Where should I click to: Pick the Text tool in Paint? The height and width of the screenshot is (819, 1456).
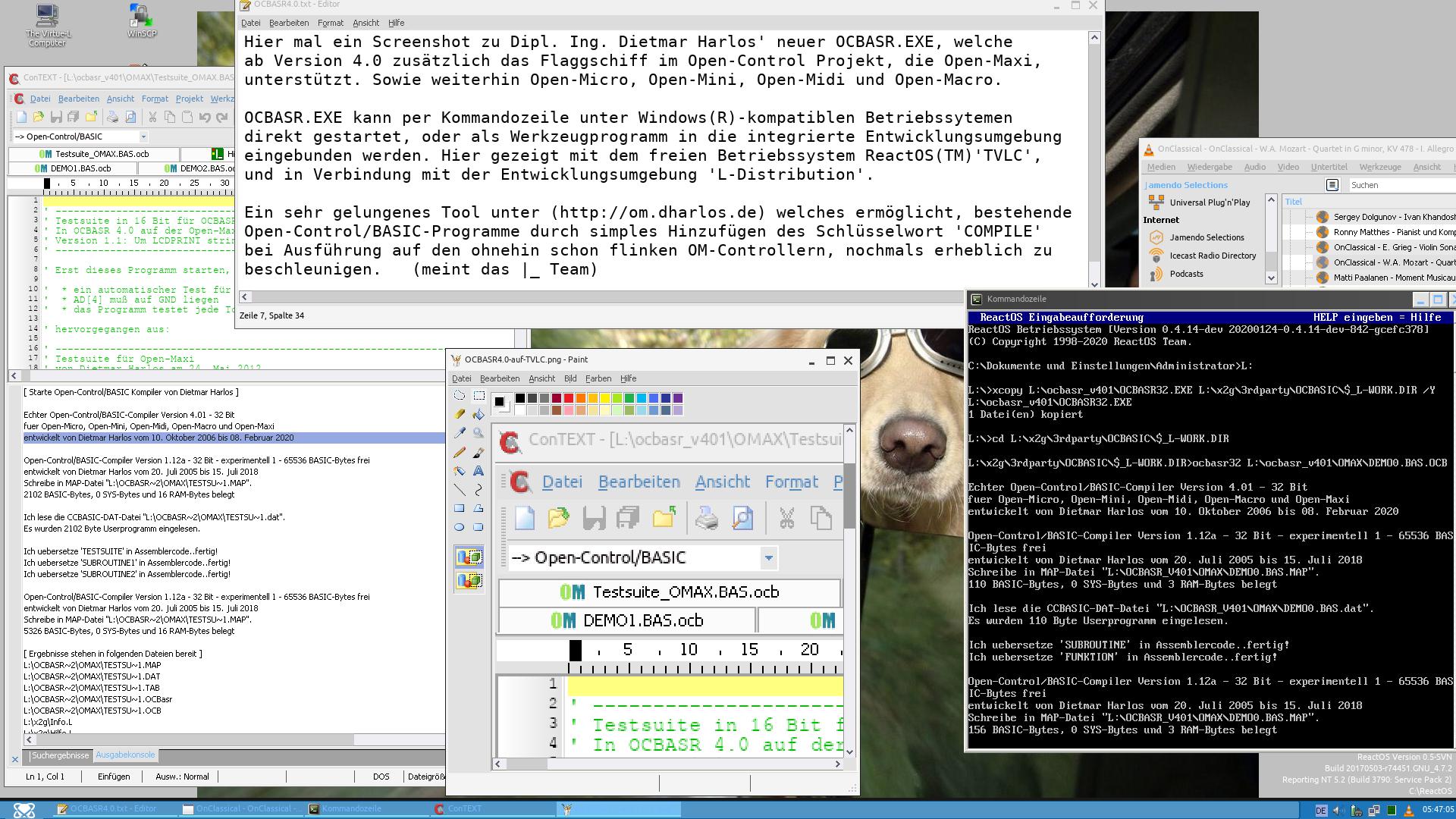click(479, 471)
